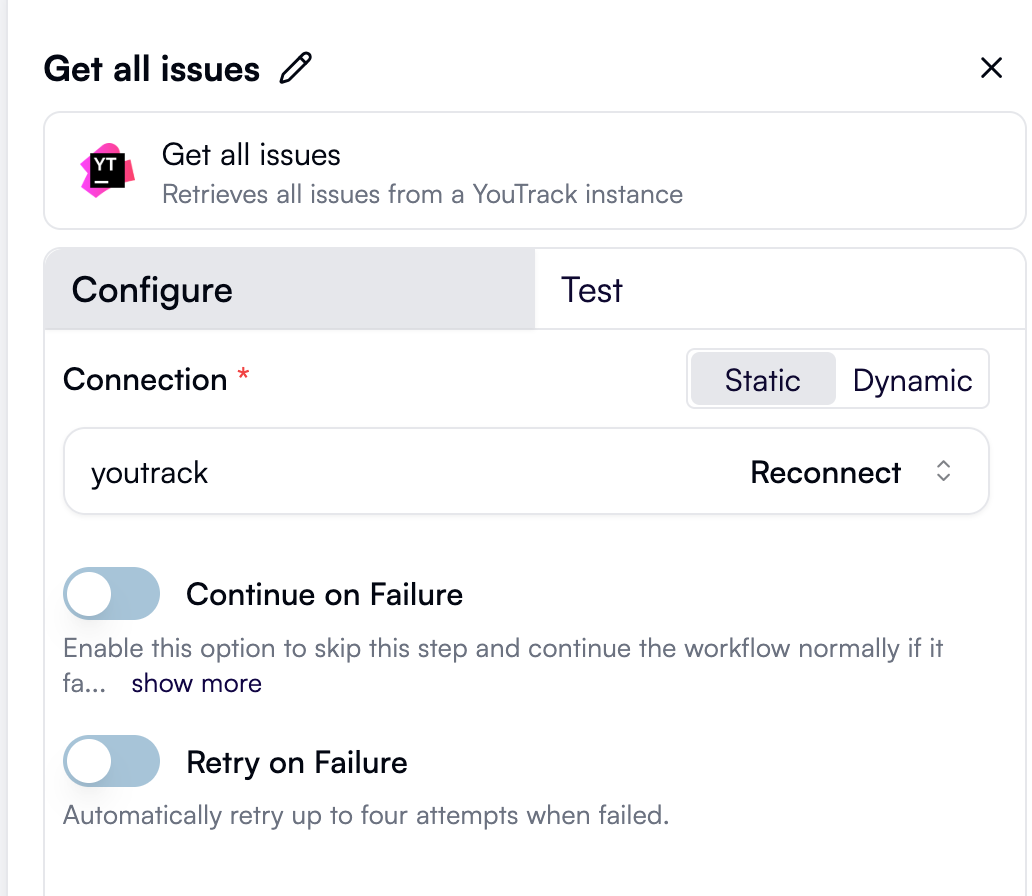The width and height of the screenshot is (1032, 896).
Task: Switch connection mode to Dynamic
Action: point(912,380)
